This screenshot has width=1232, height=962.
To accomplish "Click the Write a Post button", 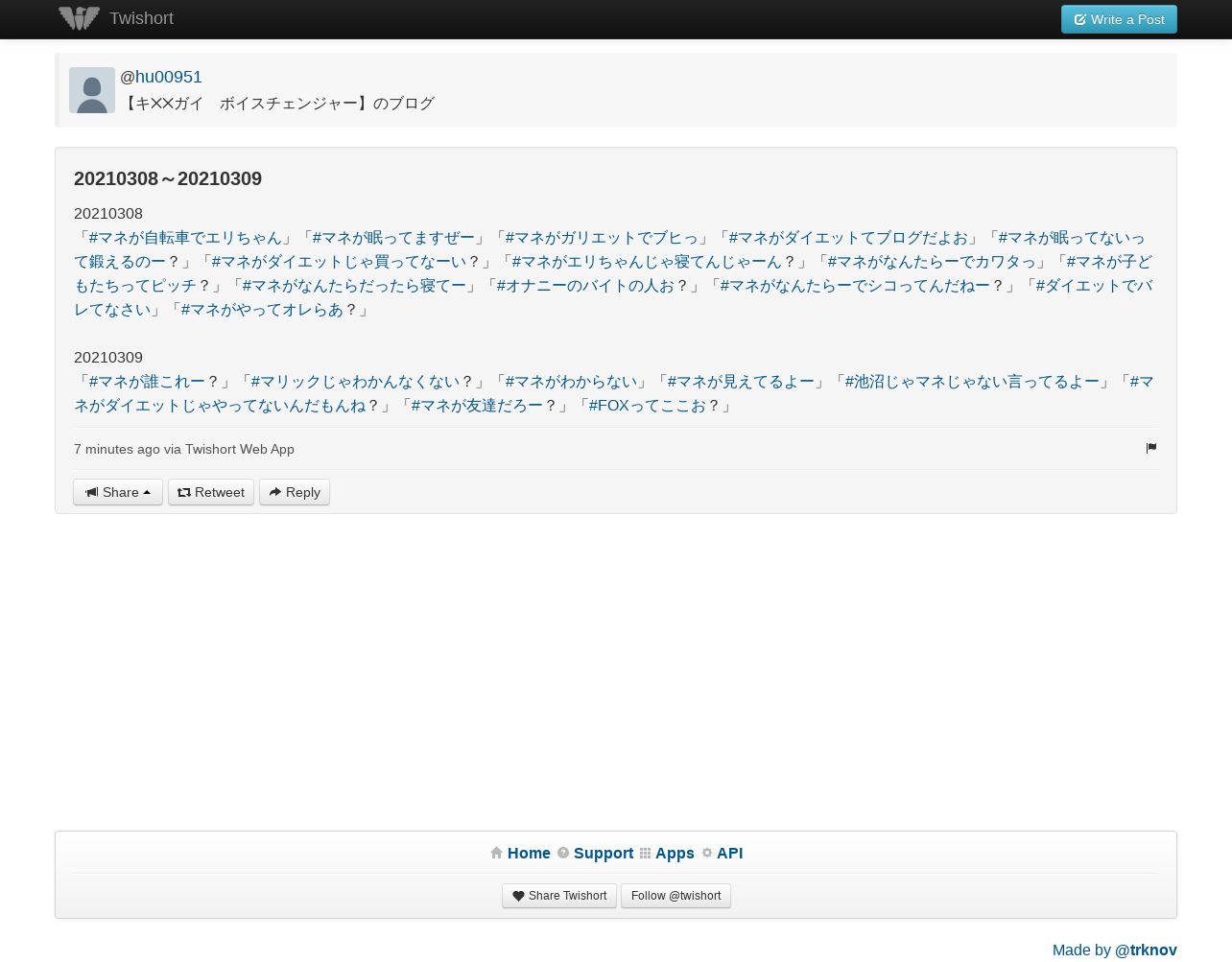I will [x=1119, y=19].
